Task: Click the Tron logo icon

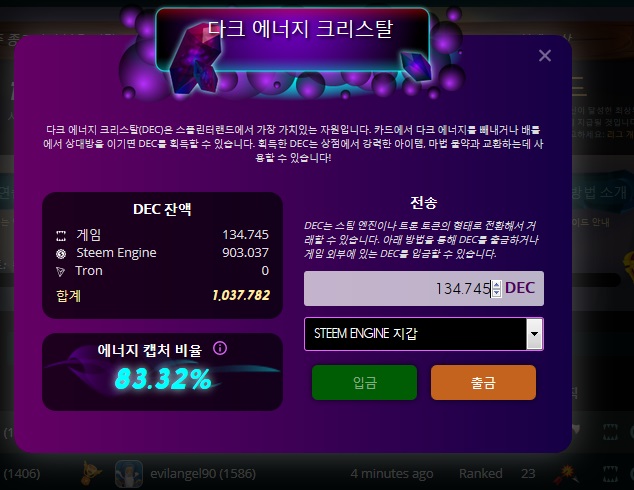Action: (61, 271)
